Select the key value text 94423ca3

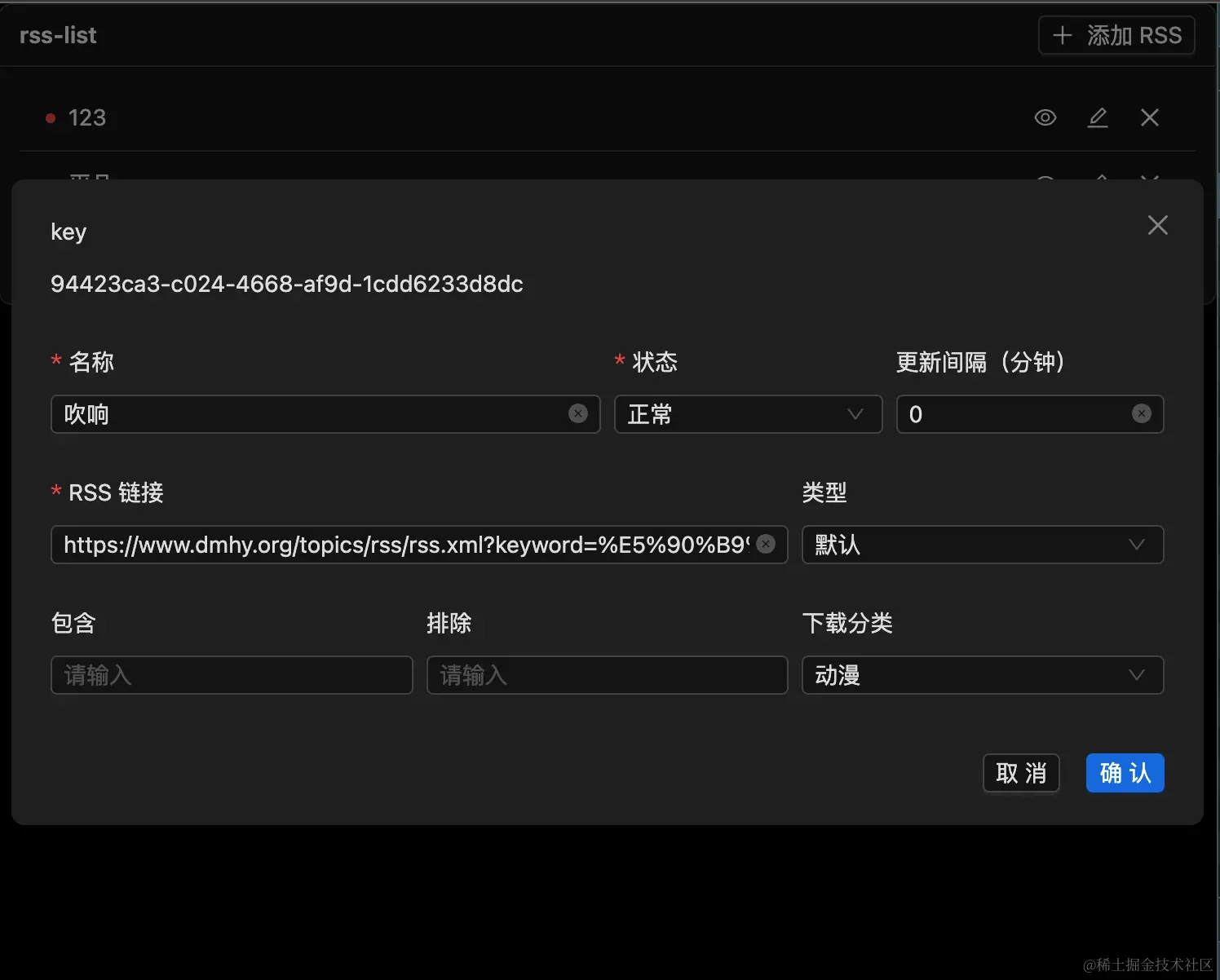pos(286,285)
